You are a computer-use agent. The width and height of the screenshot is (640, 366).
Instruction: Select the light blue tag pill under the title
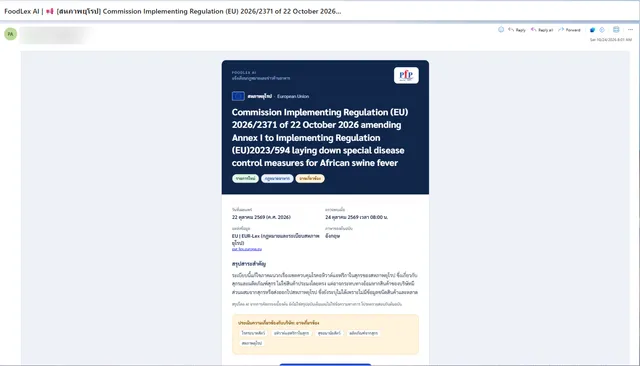coord(277,178)
